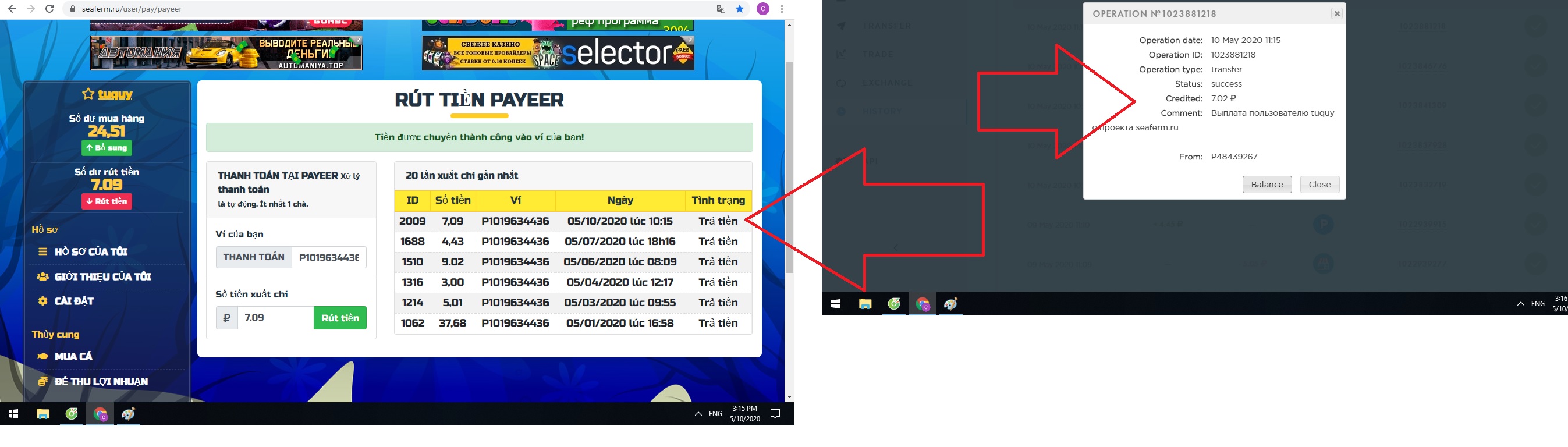1568x447 pixels.
Task: Click the green Bổ sung button
Action: click(107, 148)
